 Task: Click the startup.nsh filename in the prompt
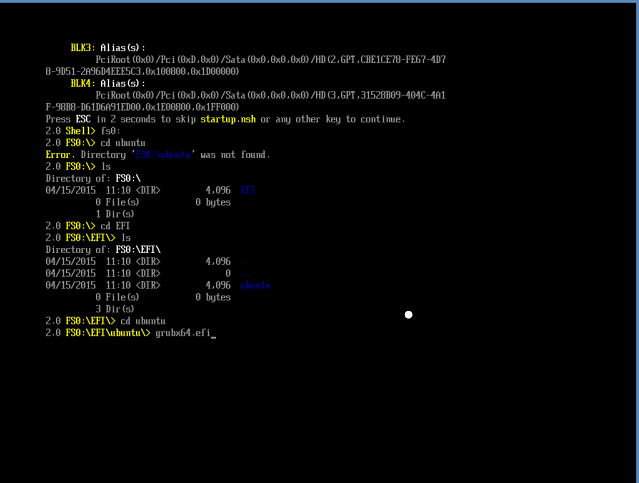tap(228, 119)
